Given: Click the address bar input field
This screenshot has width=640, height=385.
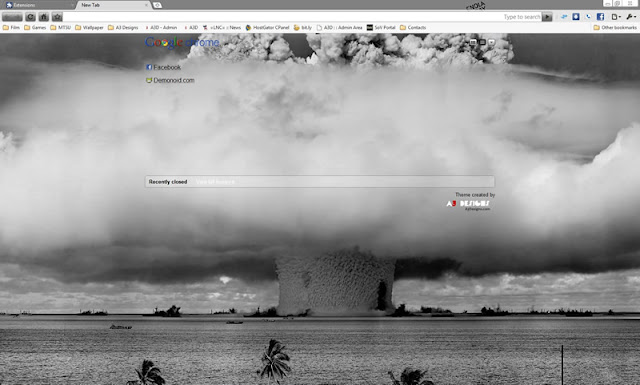Looking at the screenshot, I should 302,17.
